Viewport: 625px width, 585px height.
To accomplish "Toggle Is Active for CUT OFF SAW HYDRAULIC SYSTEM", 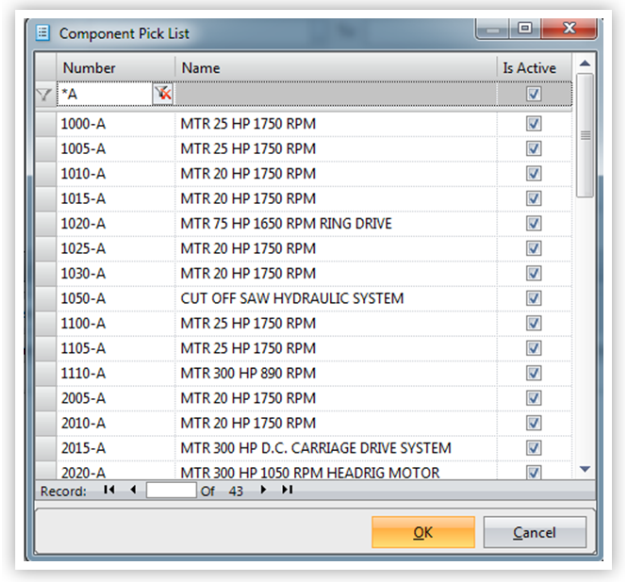I will click(x=534, y=299).
